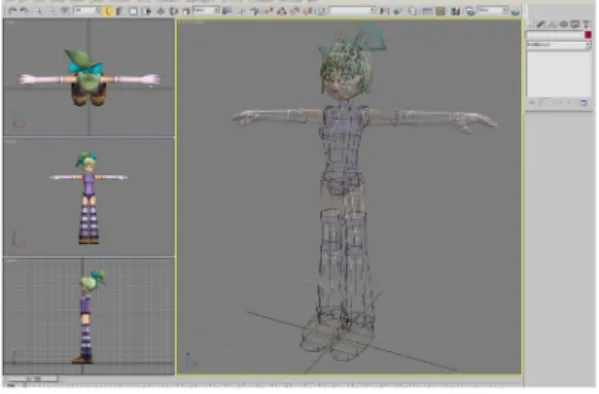Click the character in the Top viewport

pyautogui.click(x=89, y=78)
